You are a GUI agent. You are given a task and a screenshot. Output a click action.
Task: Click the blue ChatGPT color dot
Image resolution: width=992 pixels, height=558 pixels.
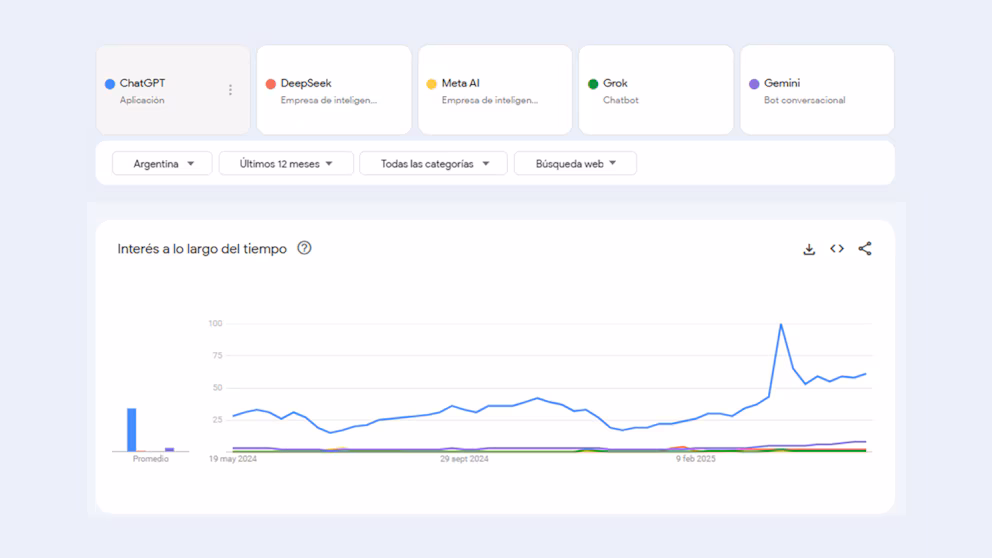[110, 84]
